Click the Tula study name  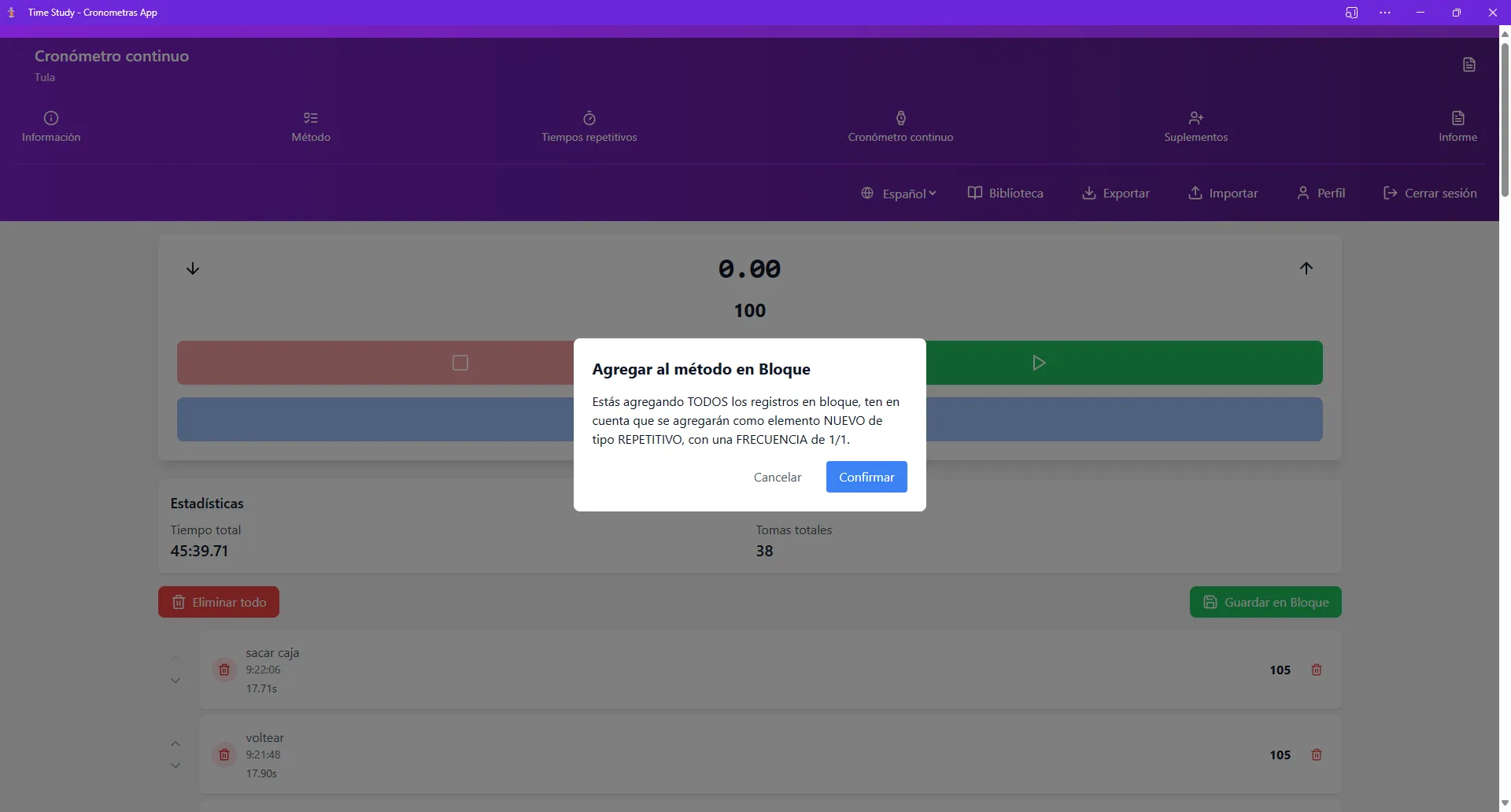[45, 77]
